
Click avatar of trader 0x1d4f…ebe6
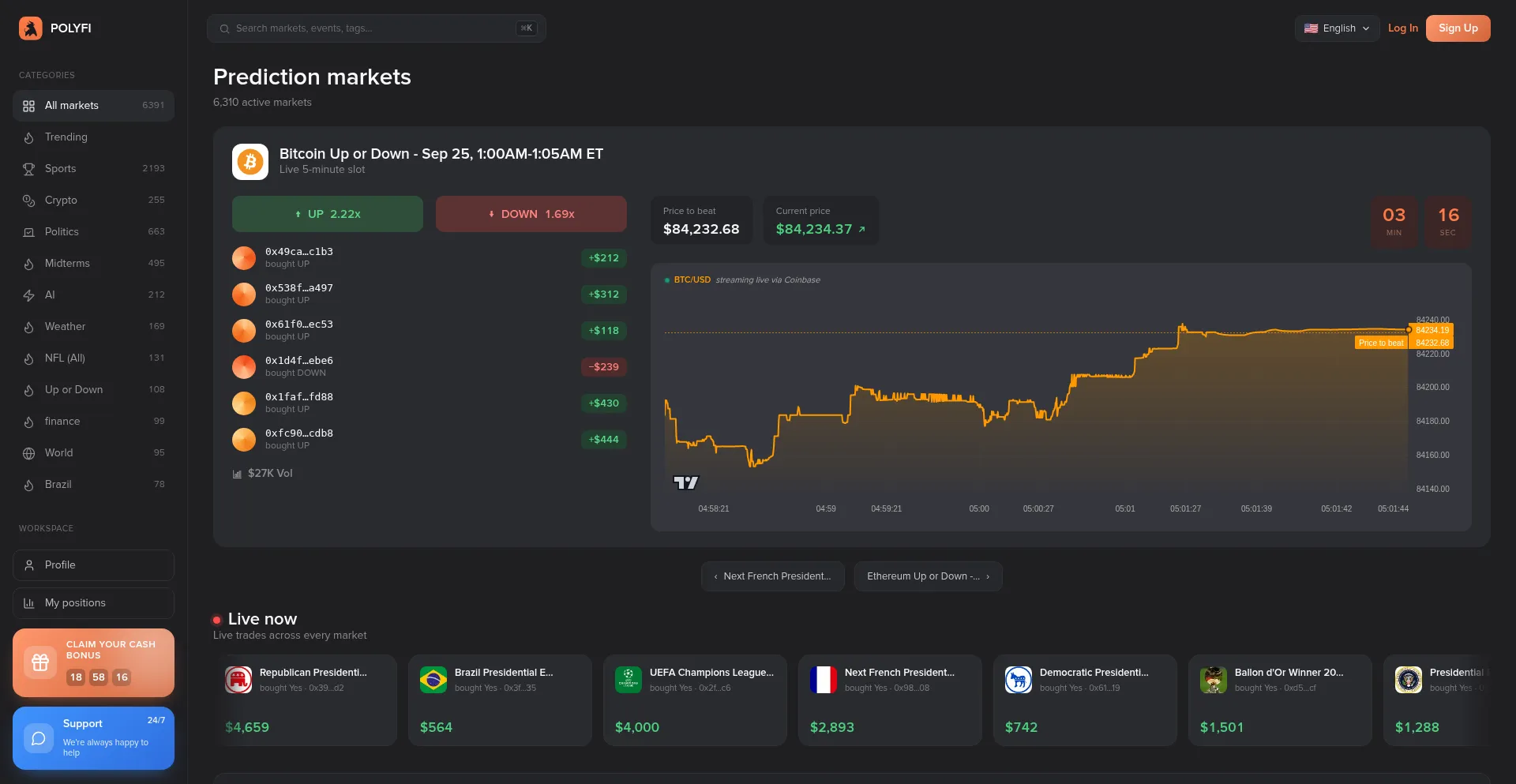[244, 367]
